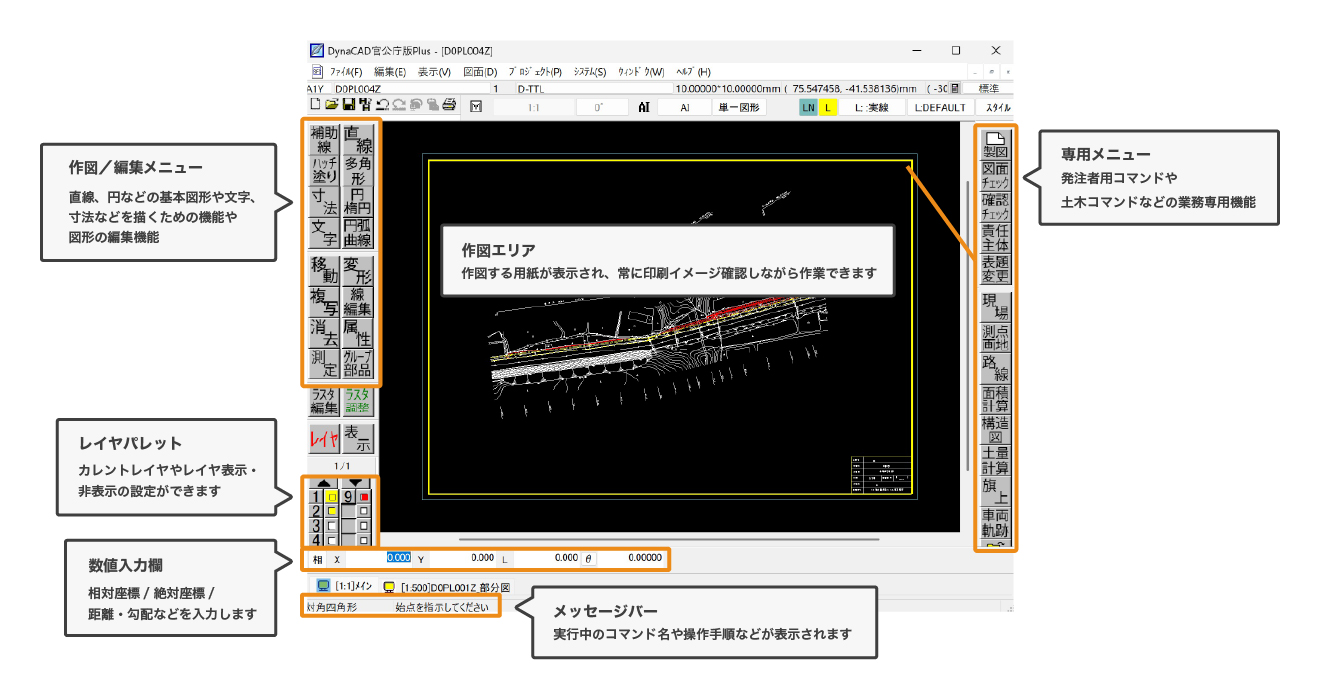Open the 属性 attribute tool
The height and width of the screenshot is (700, 1320).
(x=358, y=332)
